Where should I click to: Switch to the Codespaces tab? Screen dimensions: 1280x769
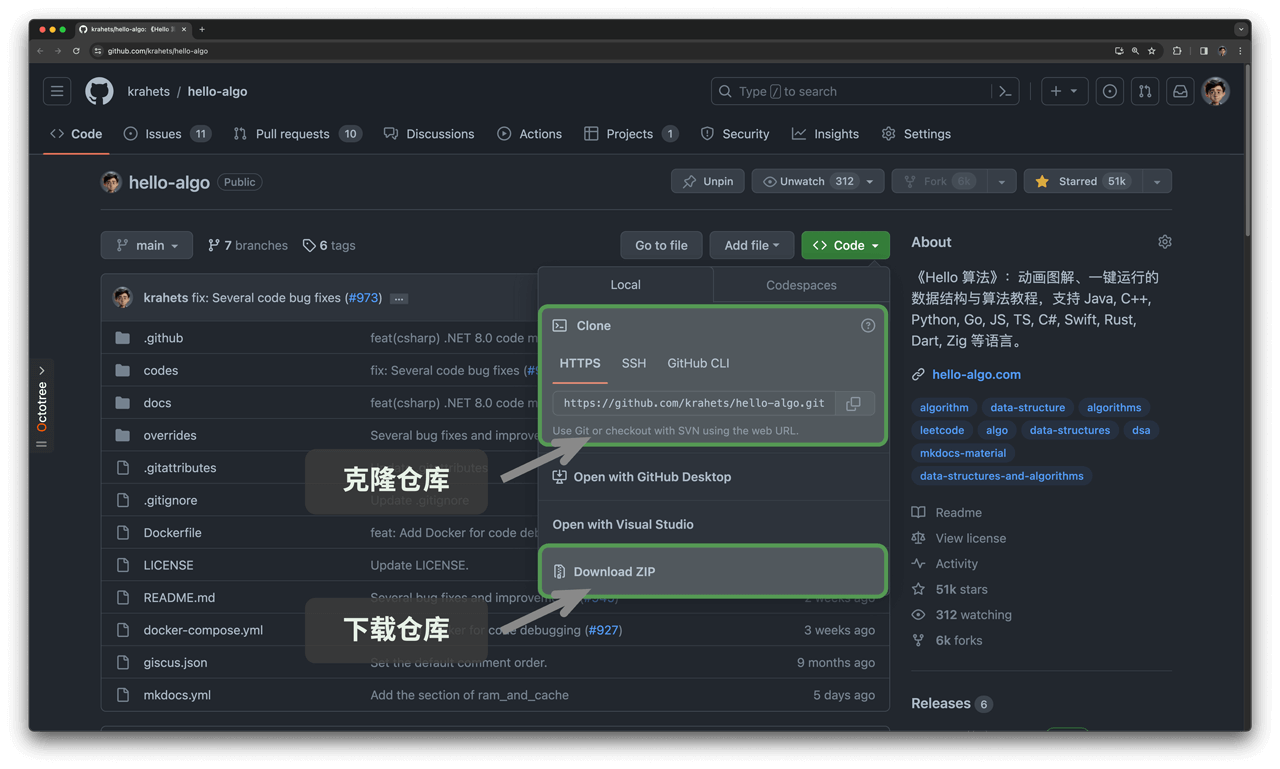(800, 285)
